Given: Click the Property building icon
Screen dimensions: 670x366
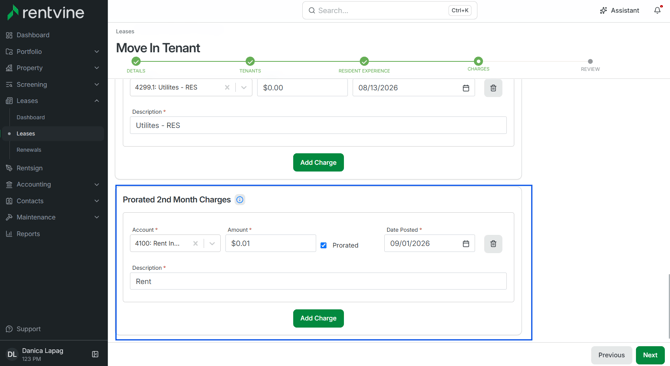Looking at the screenshot, I should pos(9,68).
